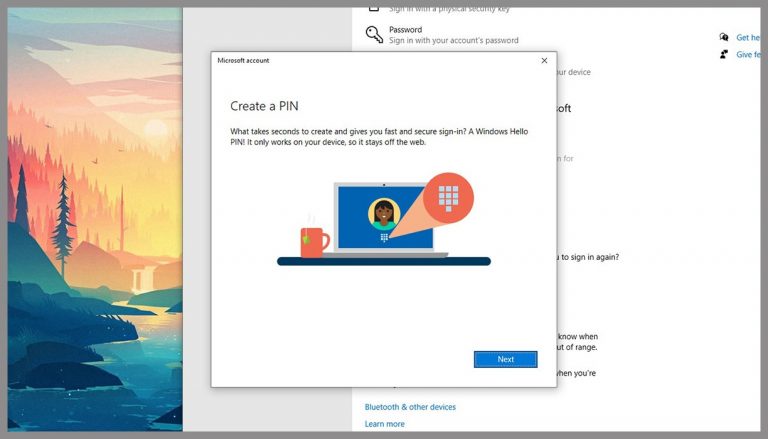Image resolution: width=768 pixels, height=439 pixels.
Task: Click the Get help chat icon
Action: (724, 37)
